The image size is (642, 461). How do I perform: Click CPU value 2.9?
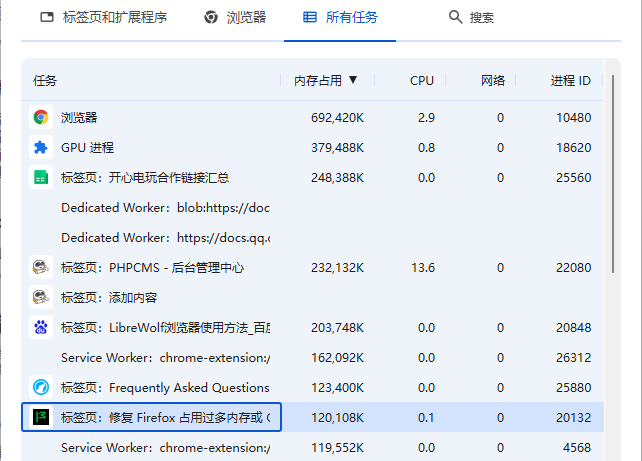click(426, 118)
